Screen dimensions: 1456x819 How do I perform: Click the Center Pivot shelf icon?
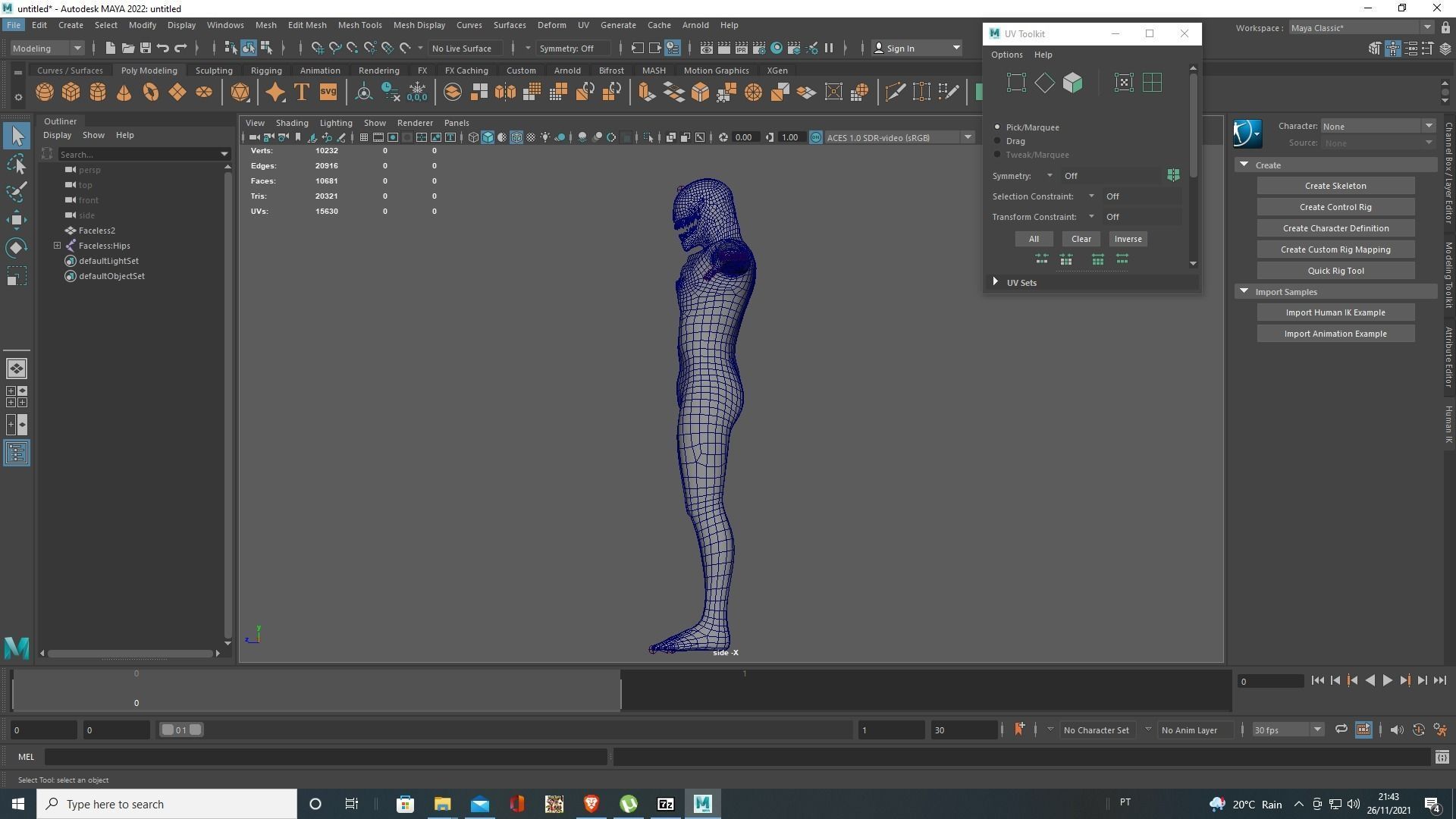(x=364, y=93)
